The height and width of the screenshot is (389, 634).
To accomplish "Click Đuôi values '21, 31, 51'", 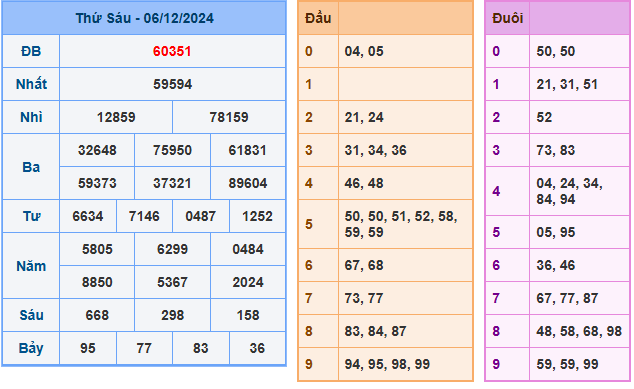I will click(x=567, y=84).
